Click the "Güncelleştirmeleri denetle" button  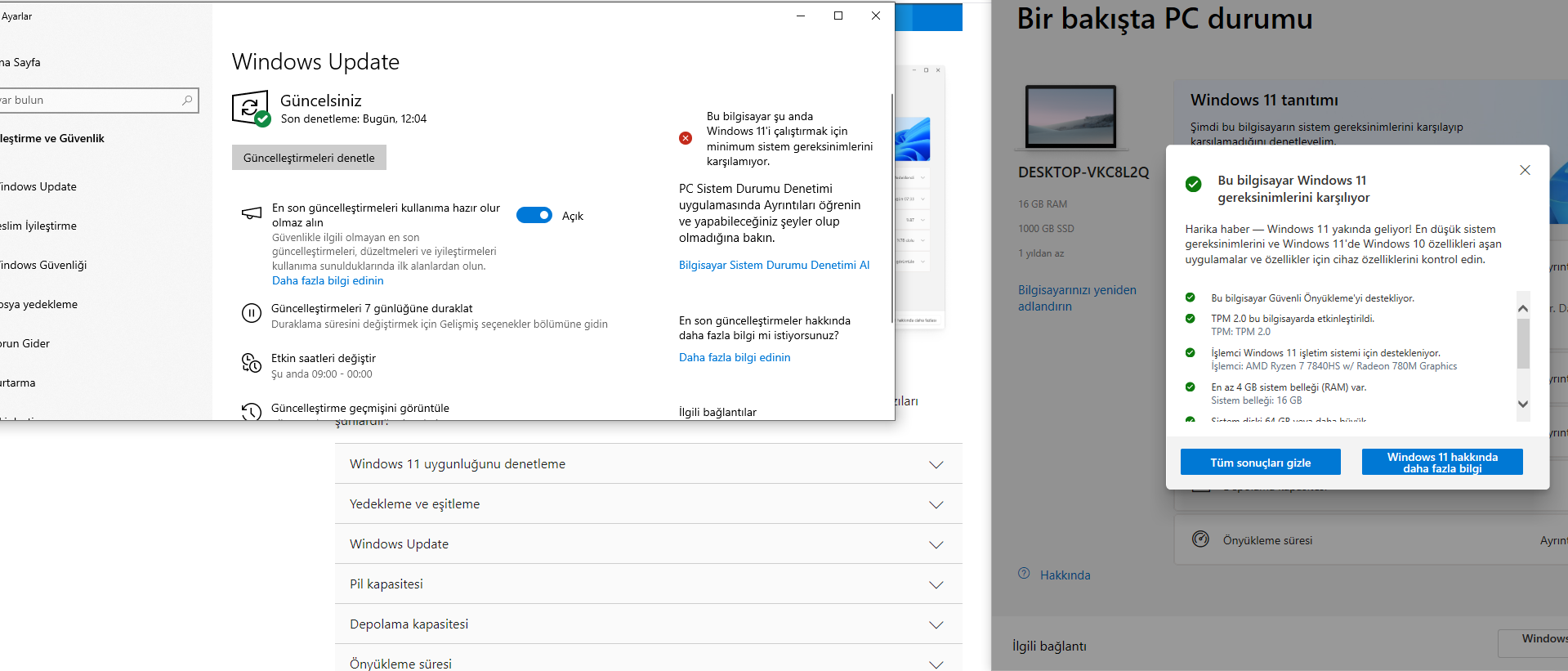tap(309, 158)
